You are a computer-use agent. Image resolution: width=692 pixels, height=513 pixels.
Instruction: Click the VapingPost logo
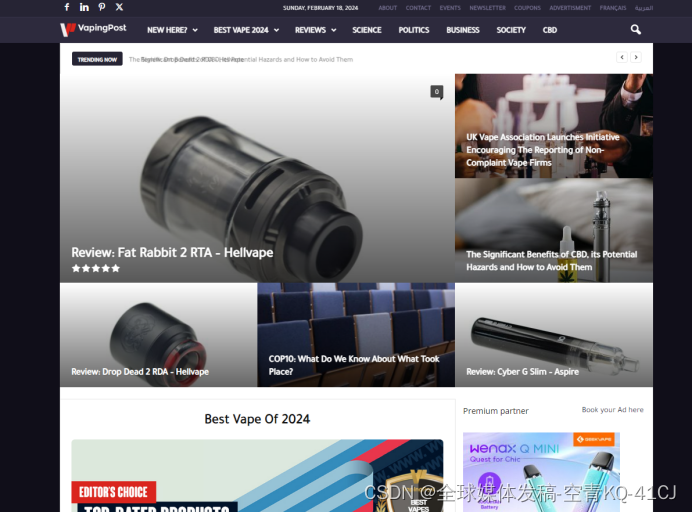[94, 29]
